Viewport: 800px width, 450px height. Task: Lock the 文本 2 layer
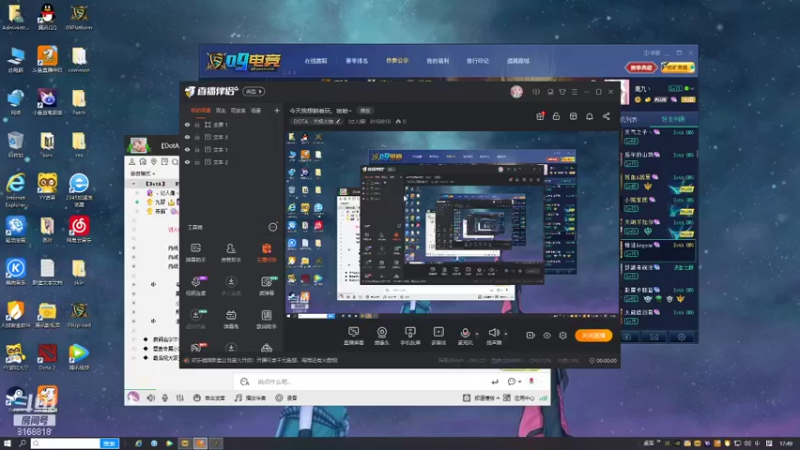(x=197, y=162)
